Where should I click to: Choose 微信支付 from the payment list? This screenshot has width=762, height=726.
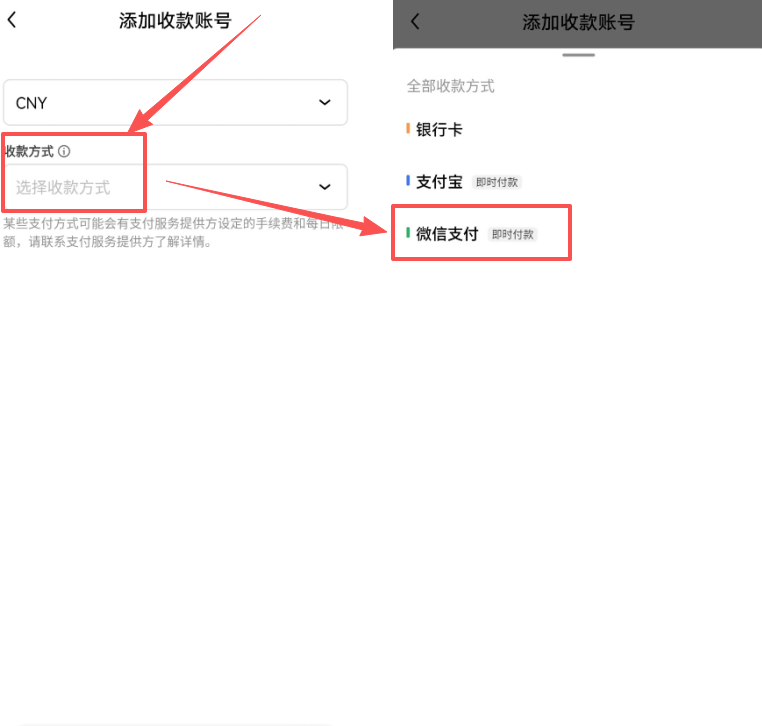pyautogui.click(x=447, y=234)
